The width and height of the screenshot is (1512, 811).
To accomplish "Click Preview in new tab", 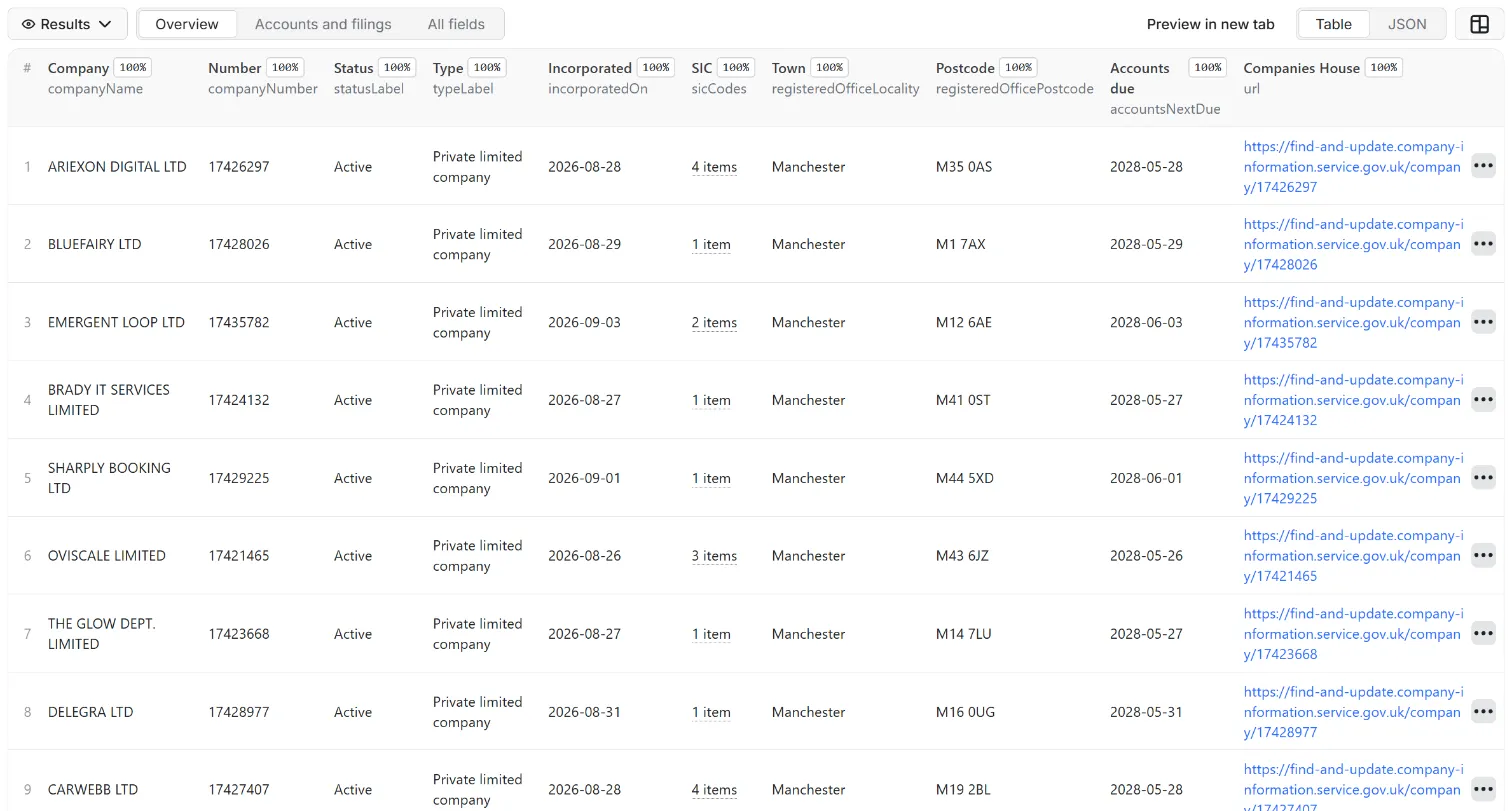I will [x=1210, y=24].
